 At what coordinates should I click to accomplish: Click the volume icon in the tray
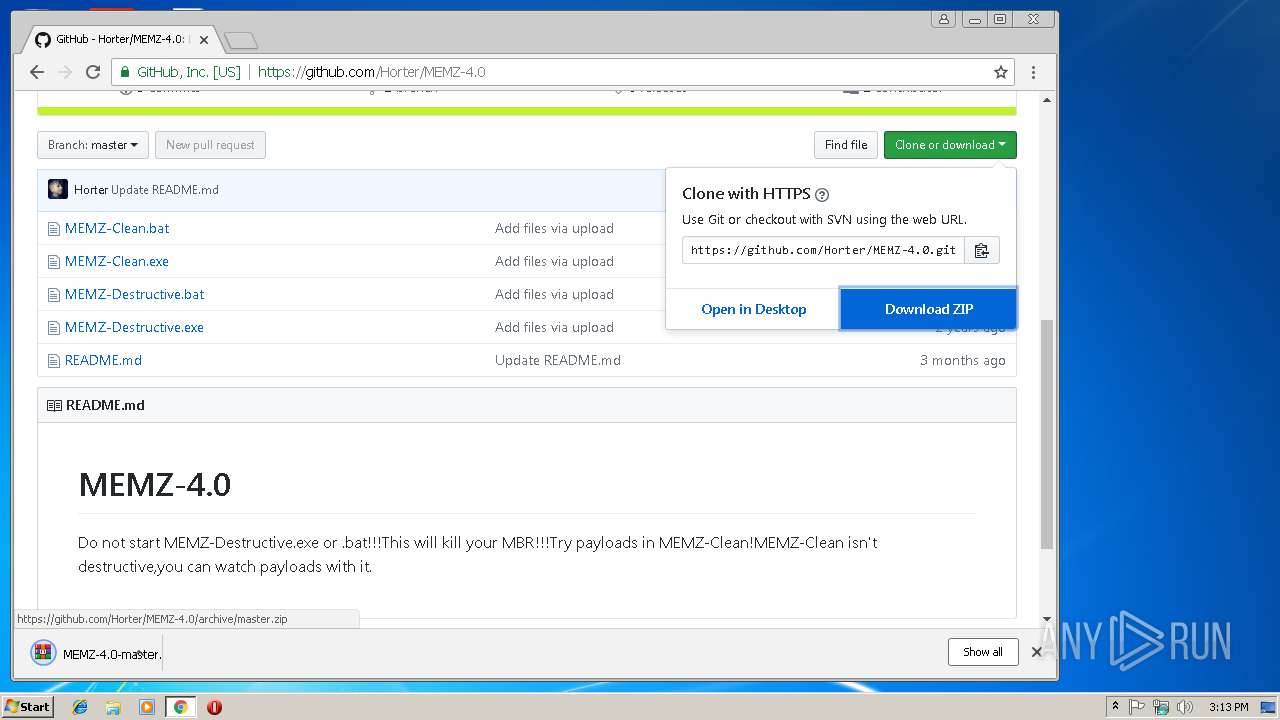pyautogui.click(x=1185, y=707)
